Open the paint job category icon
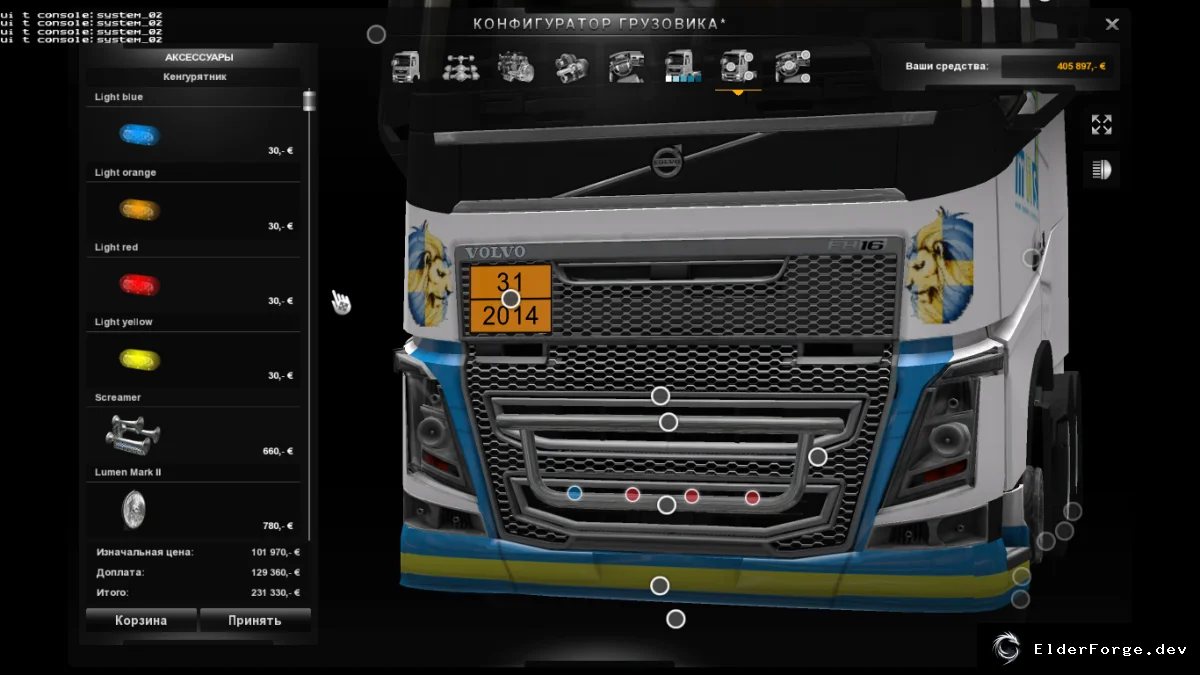 [682, 67]
